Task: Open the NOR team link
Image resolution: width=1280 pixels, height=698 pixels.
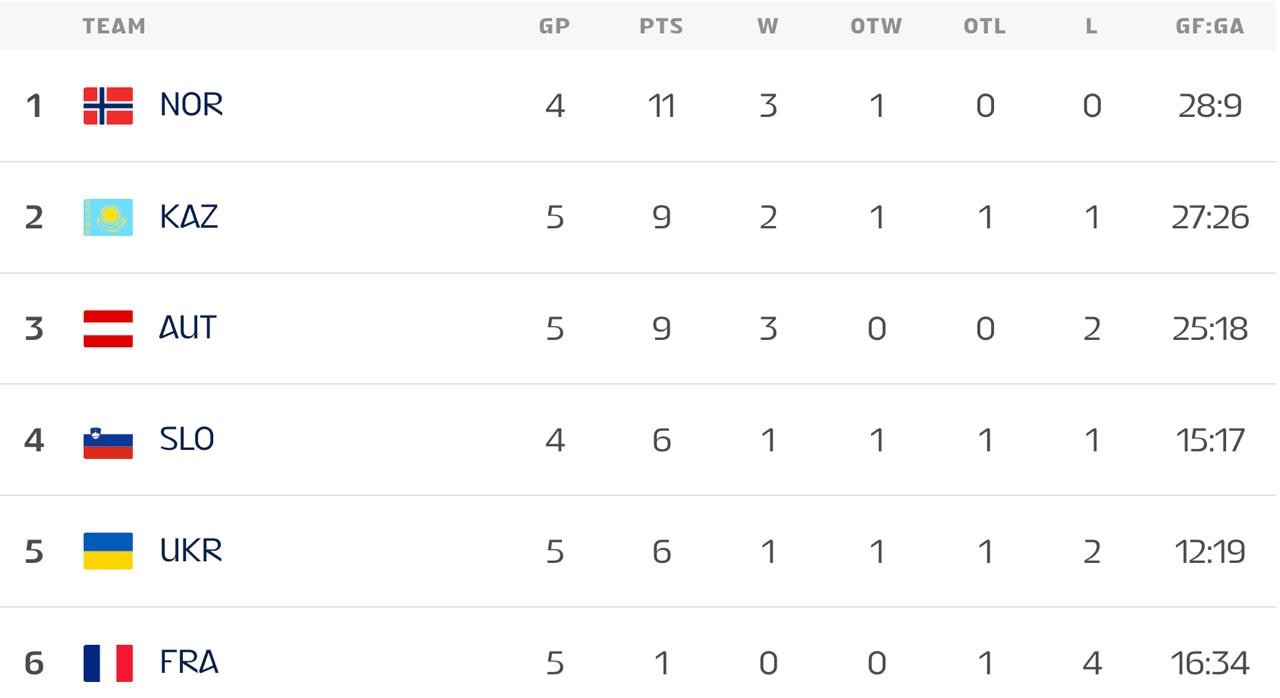Action: coord(191,105)
